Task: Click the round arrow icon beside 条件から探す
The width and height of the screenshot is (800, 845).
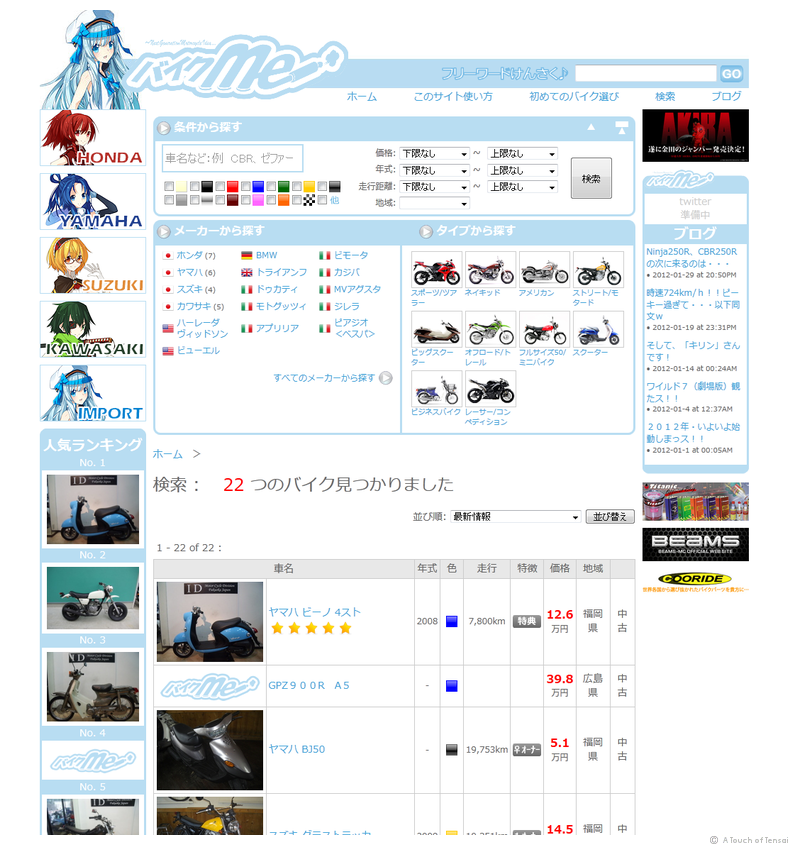Action: (163, 128)
